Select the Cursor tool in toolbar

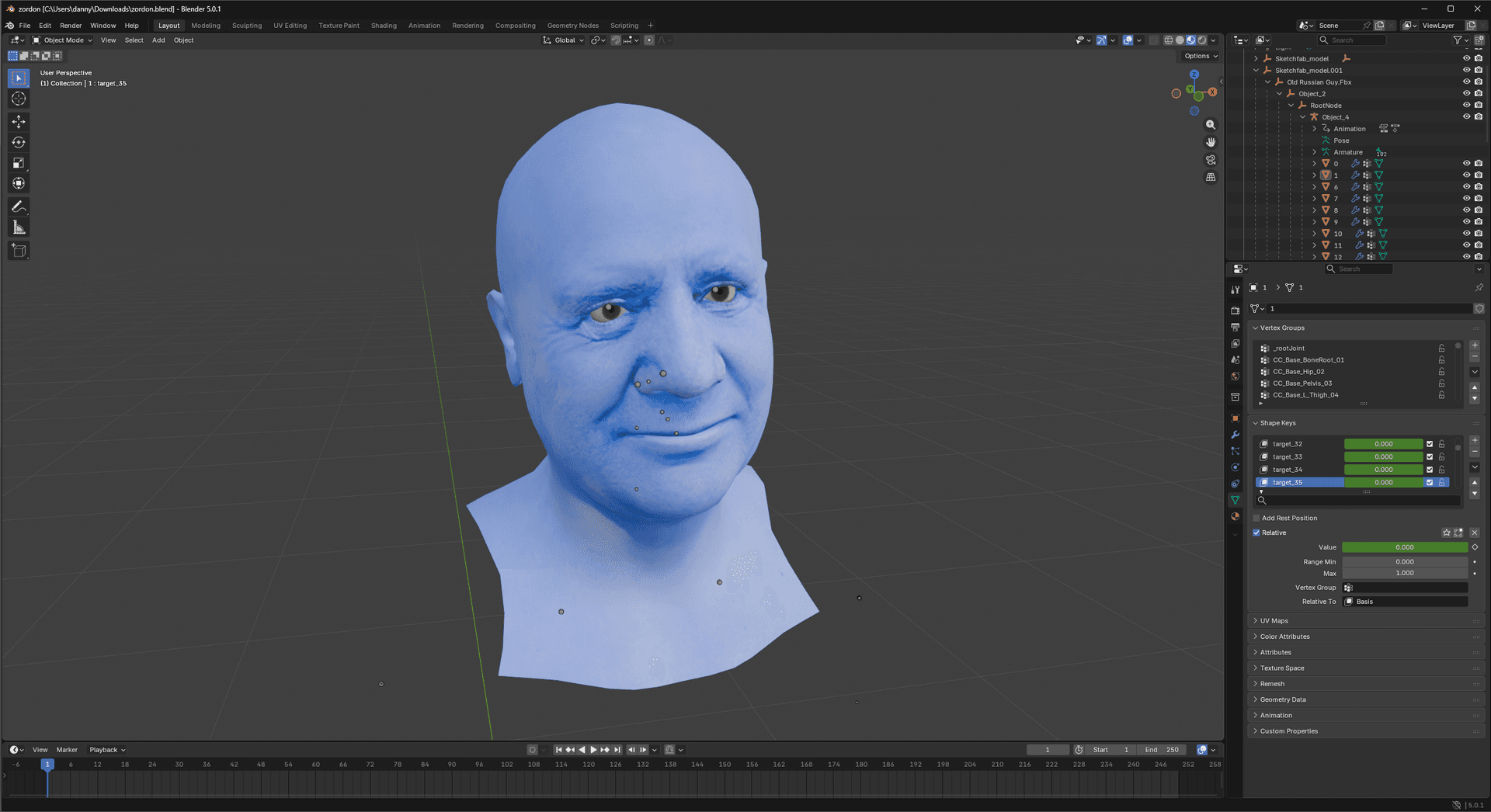(19, 99)
